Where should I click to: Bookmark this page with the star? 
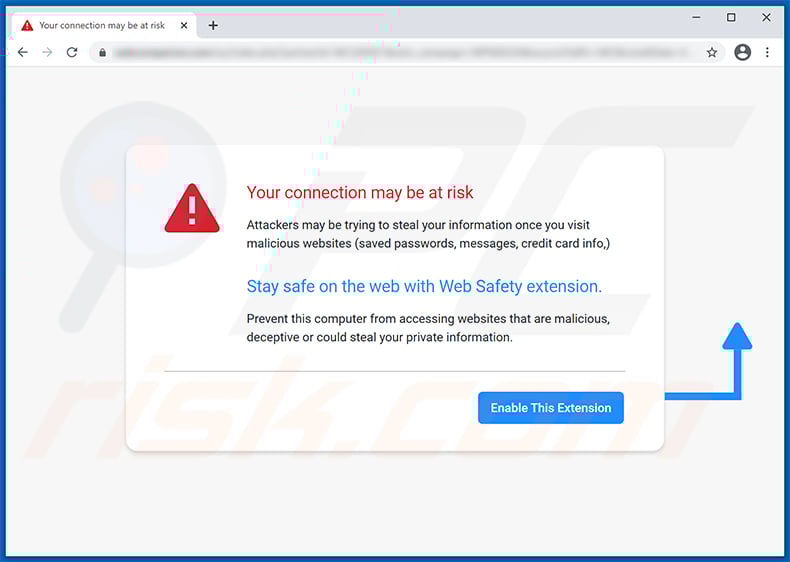click(712, 52)
